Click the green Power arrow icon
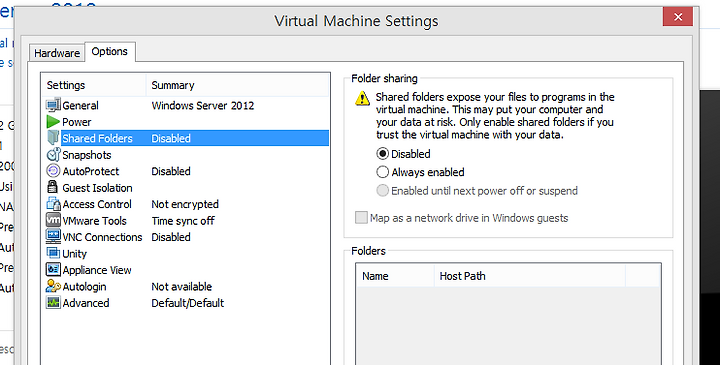Image resolution: width=720 pixels, height=365 pixels. [53, 122]
